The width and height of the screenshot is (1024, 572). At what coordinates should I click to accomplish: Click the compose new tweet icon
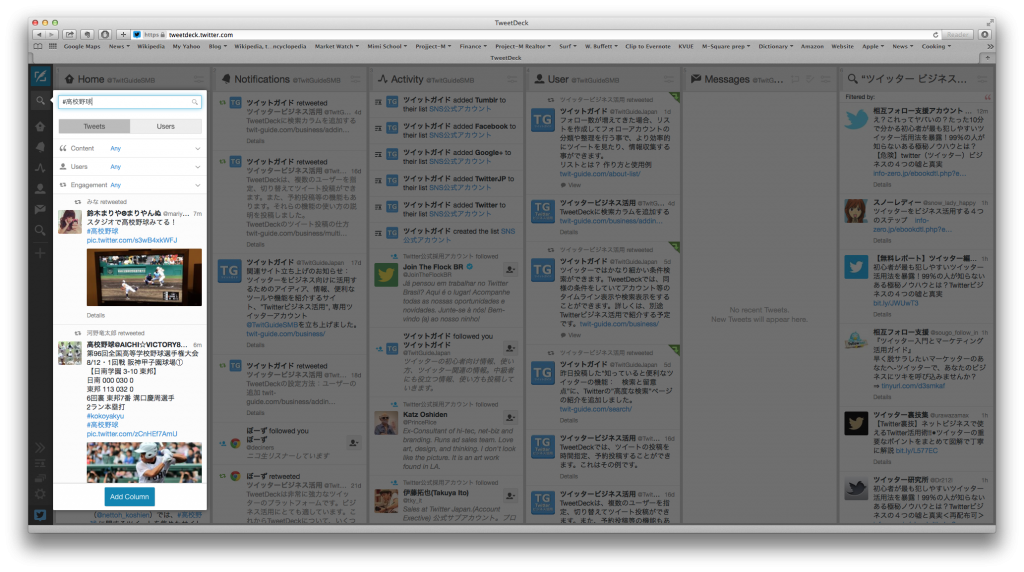(40, 77)
